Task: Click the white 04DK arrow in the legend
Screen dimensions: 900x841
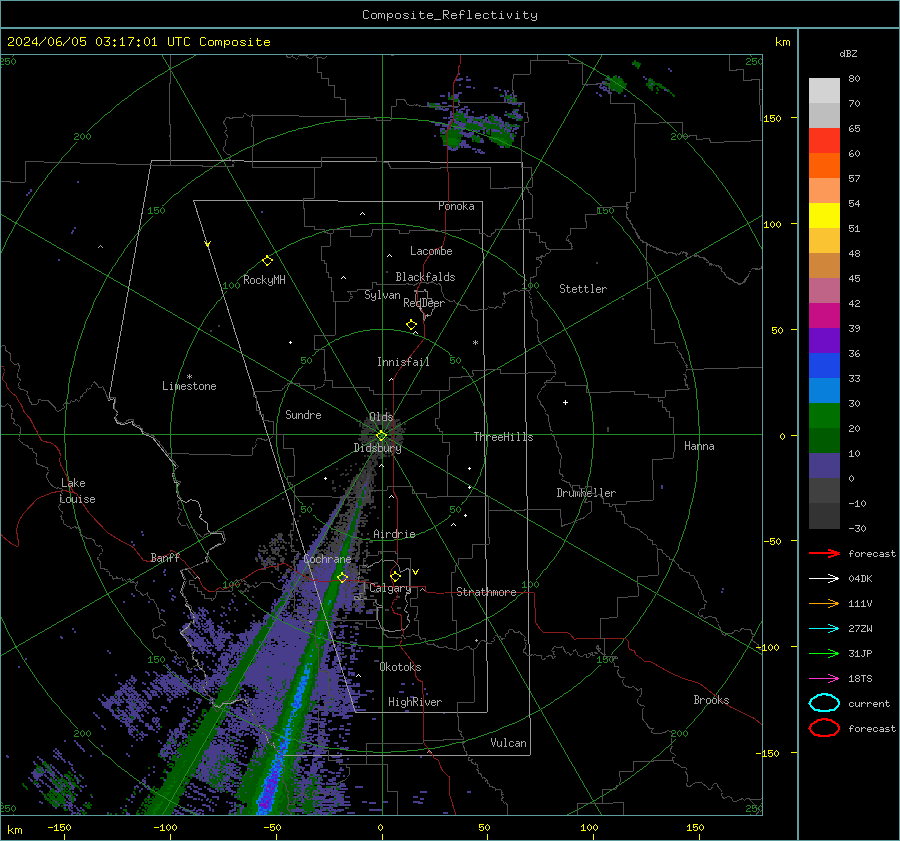Action: click(x=824, y=578)
